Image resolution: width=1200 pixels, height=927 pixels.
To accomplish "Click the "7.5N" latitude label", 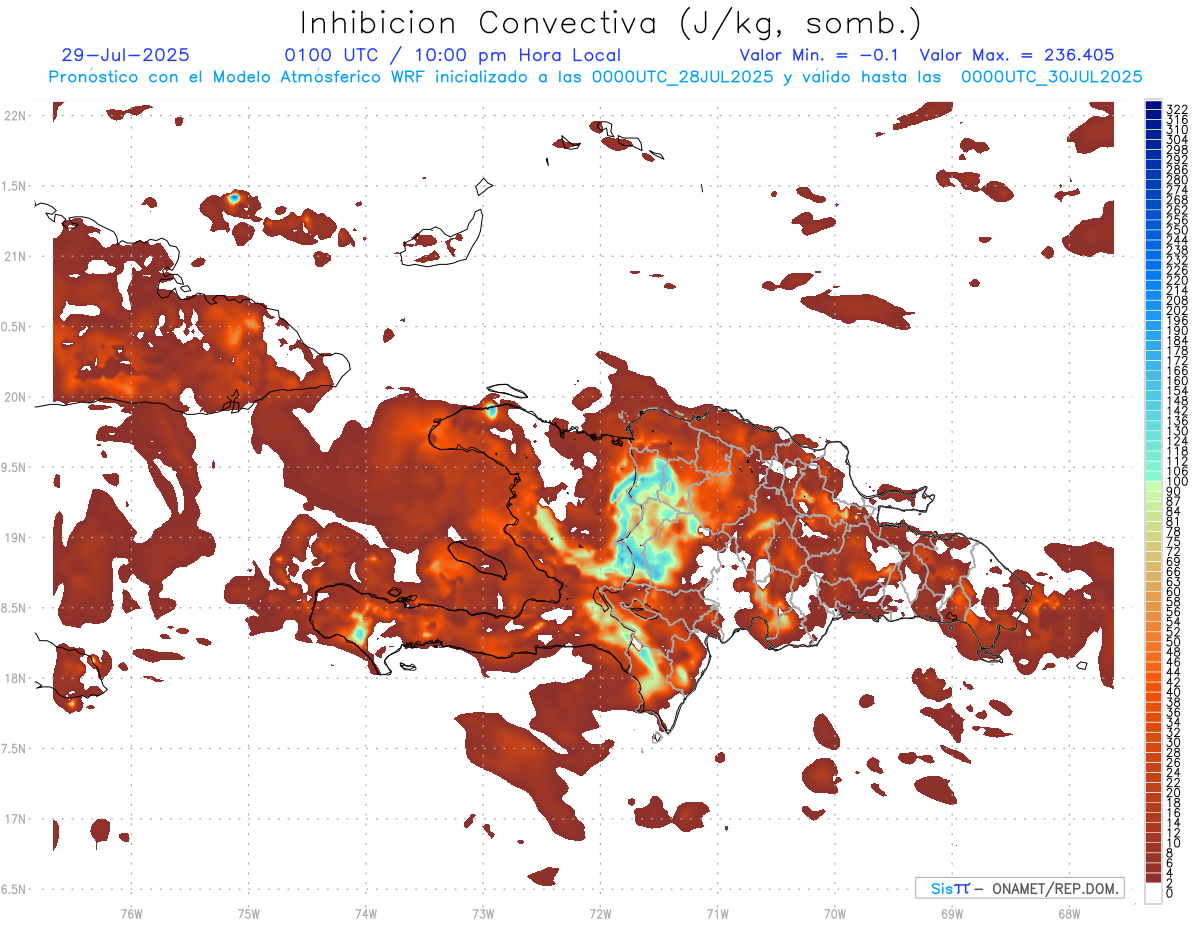I will [x=15, y=748].
